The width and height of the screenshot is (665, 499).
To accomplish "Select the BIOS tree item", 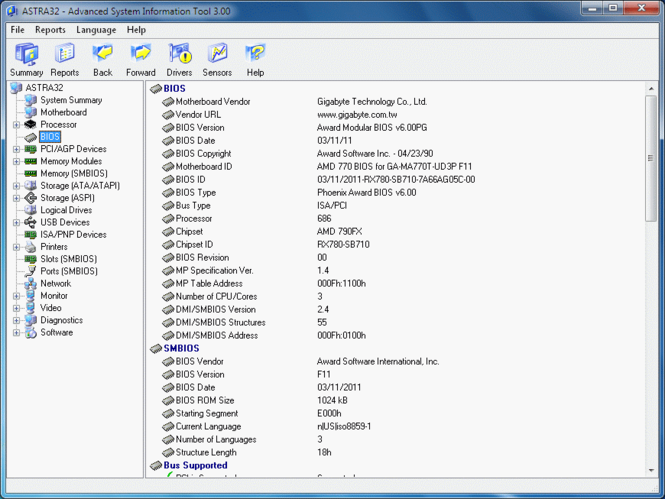I will (50, 137).
